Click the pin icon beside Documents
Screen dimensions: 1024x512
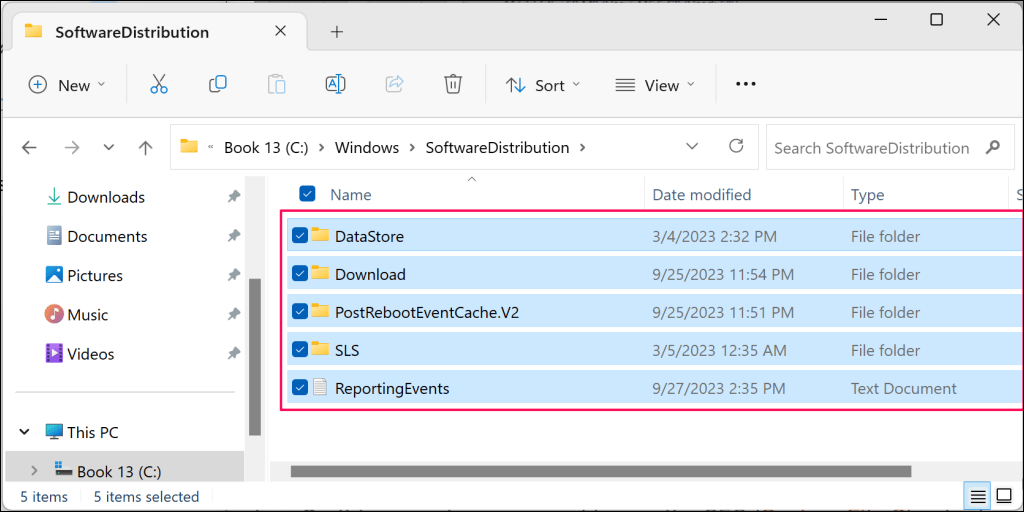point(234,236)
